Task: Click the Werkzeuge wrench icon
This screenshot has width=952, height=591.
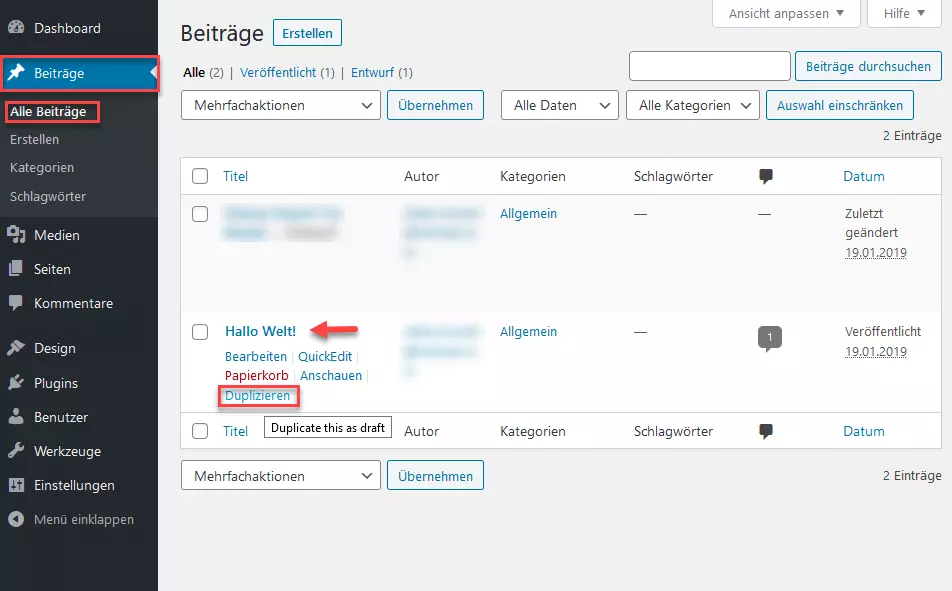Action: pos(16,451)
